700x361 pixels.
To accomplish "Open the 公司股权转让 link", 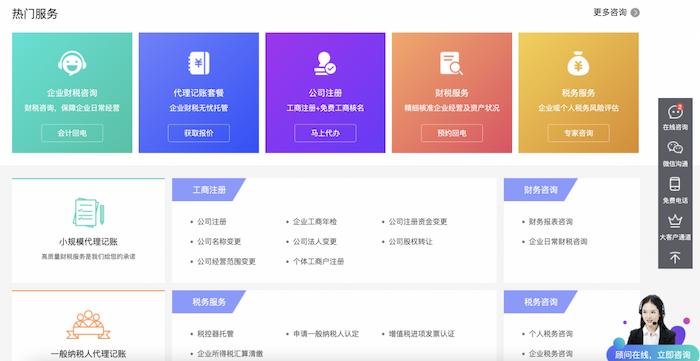I will (x=410, y=242).
